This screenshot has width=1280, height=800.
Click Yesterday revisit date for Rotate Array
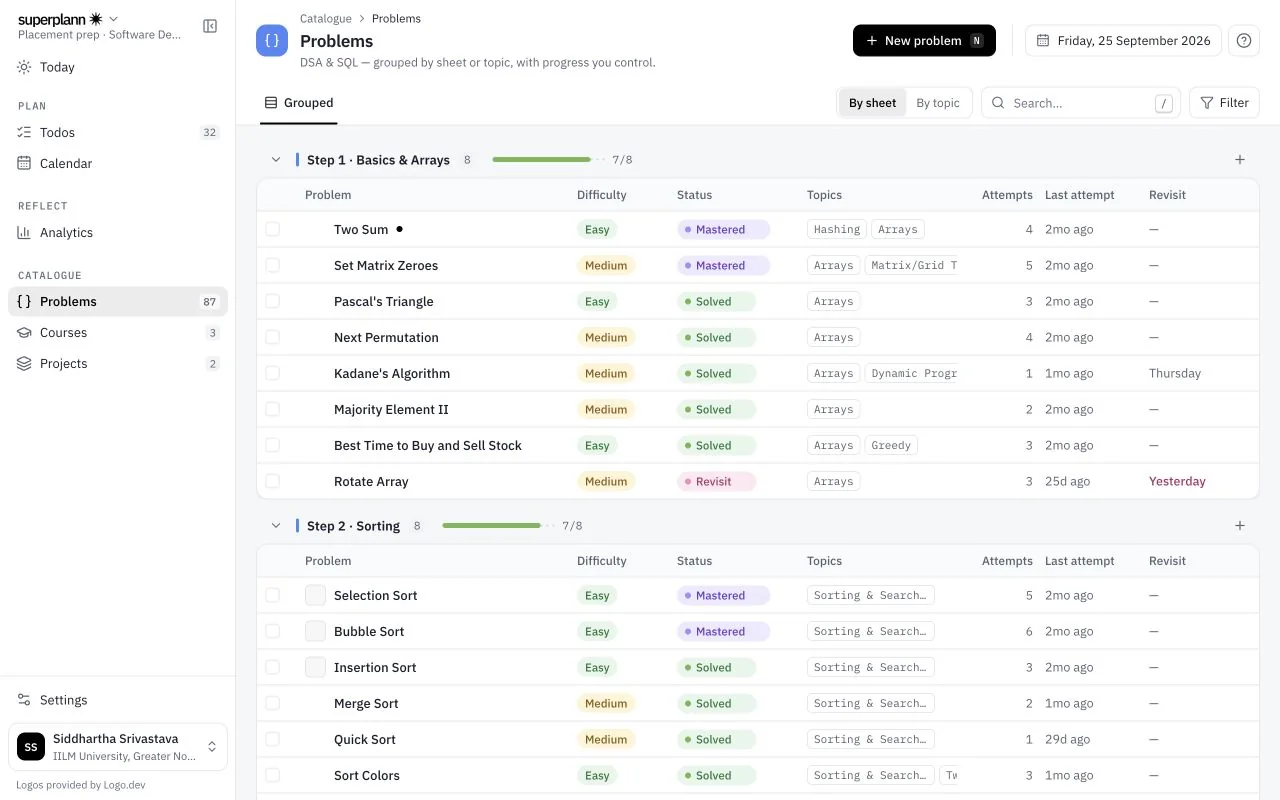coord(1177,481)
